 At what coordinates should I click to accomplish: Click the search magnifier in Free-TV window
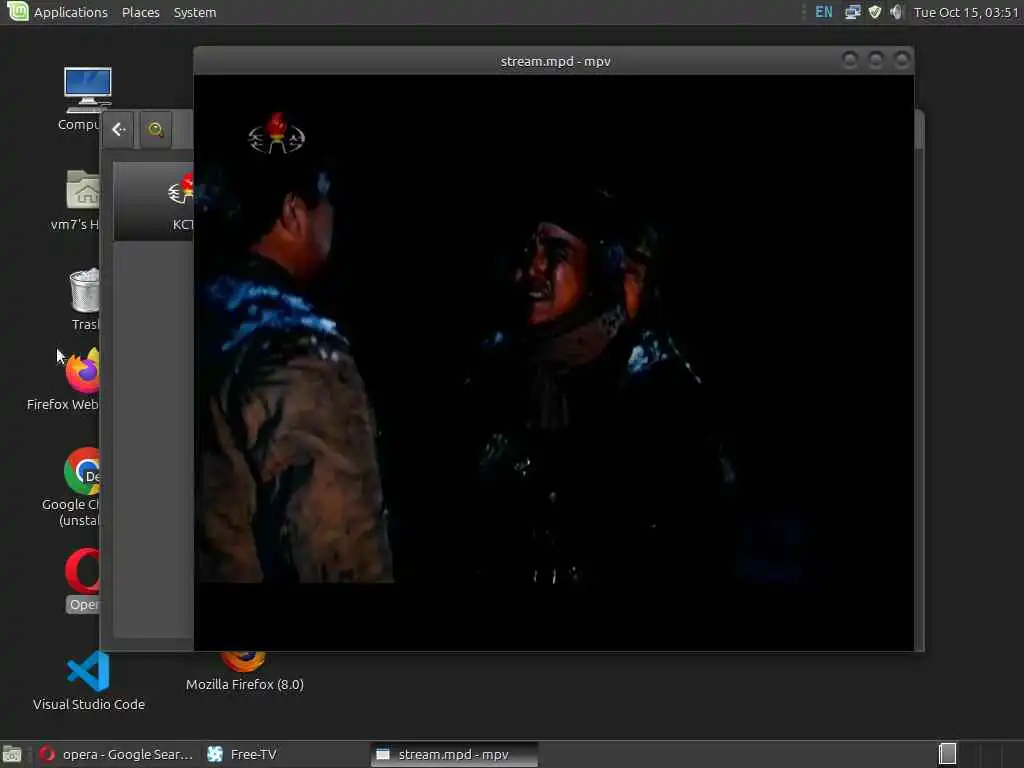click(155, 129)
